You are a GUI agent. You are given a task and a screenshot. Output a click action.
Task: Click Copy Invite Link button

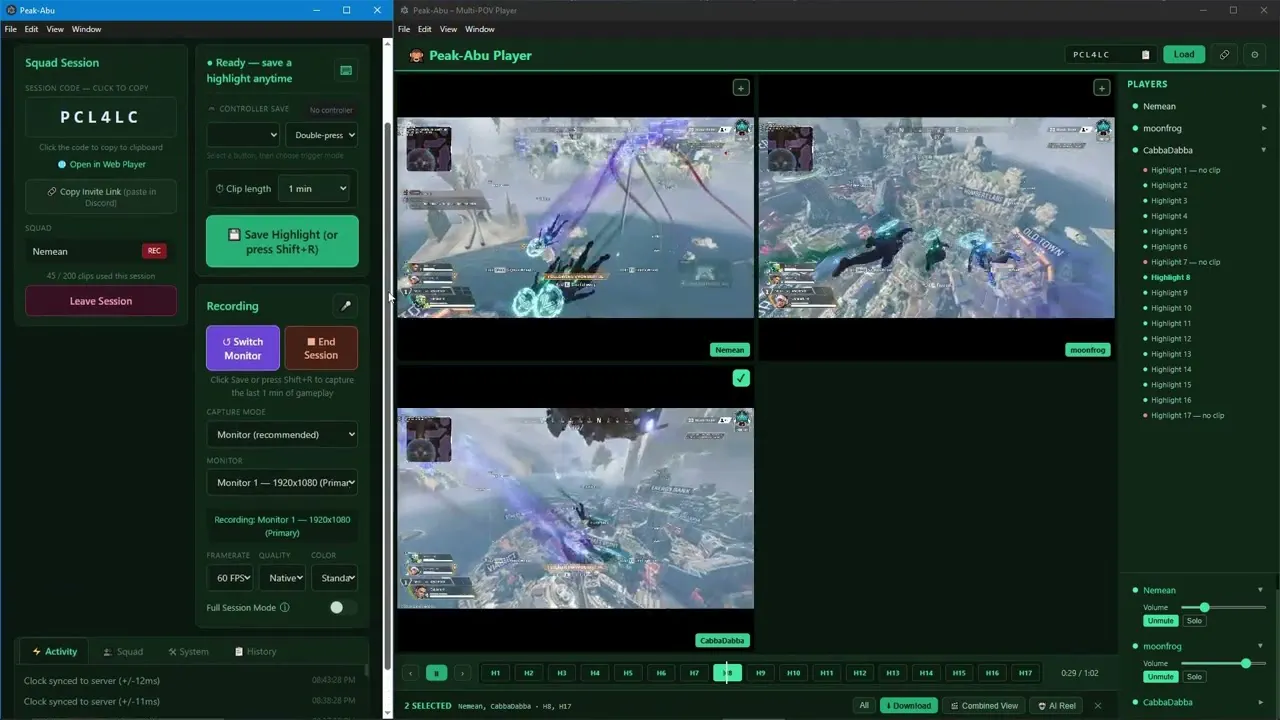[x=101, y=197]
